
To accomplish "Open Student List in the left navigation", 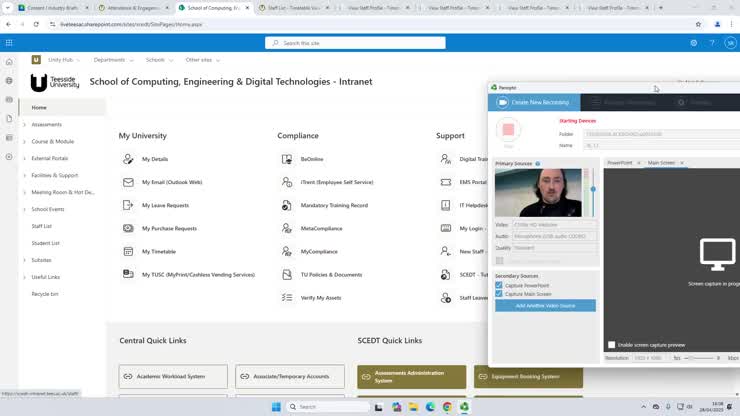I will coord(45,243).
